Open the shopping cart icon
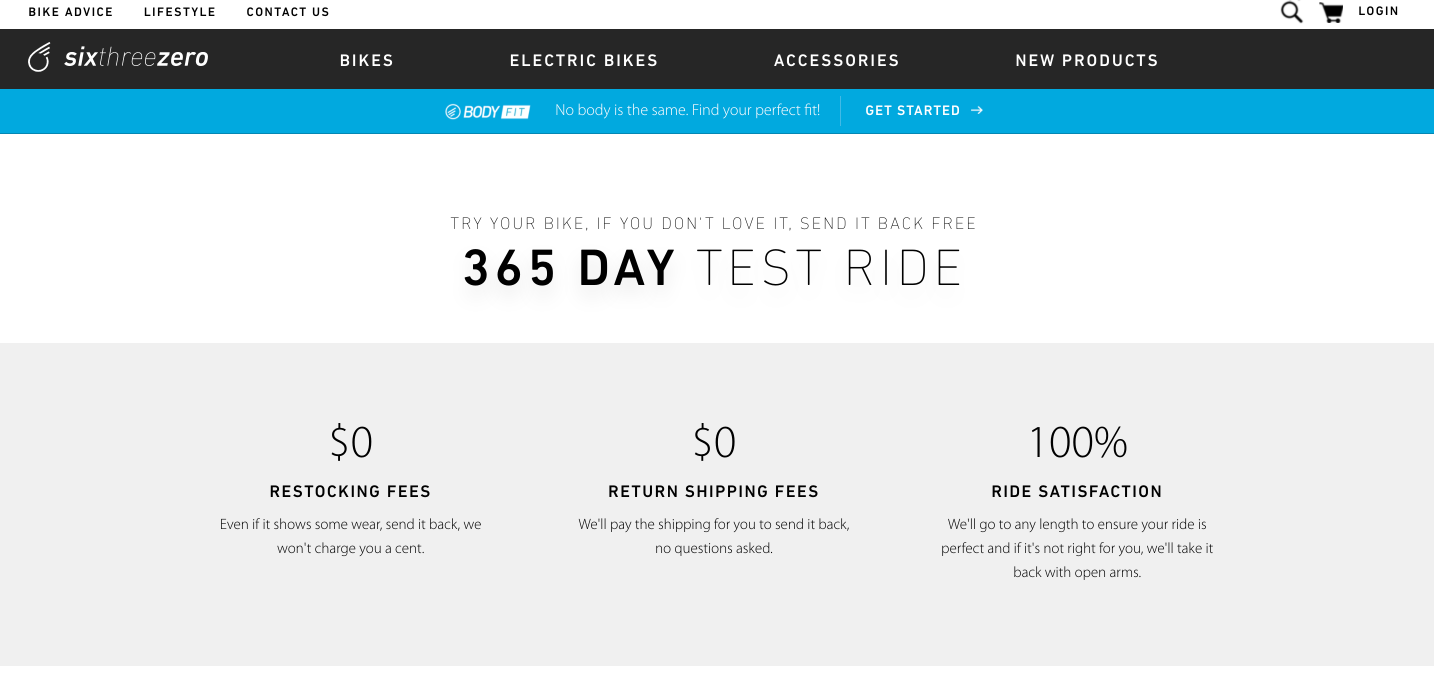 [1331, 12]
